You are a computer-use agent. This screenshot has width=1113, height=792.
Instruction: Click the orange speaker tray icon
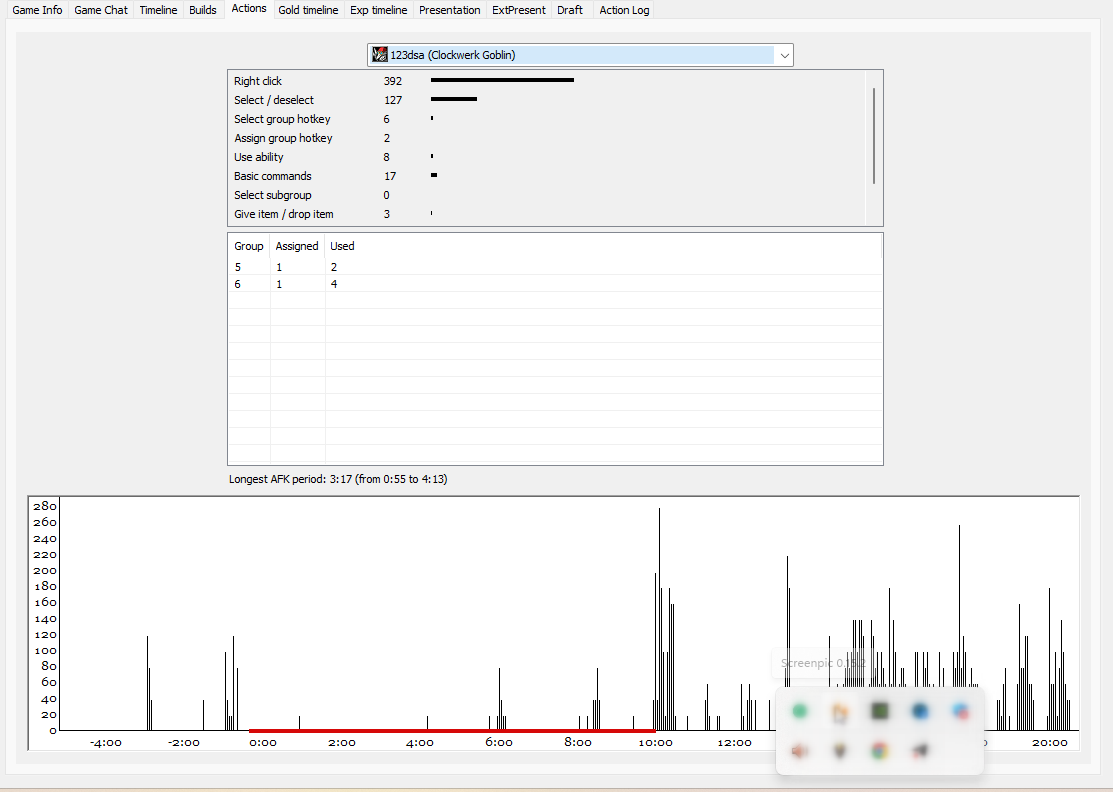point(799,750)
